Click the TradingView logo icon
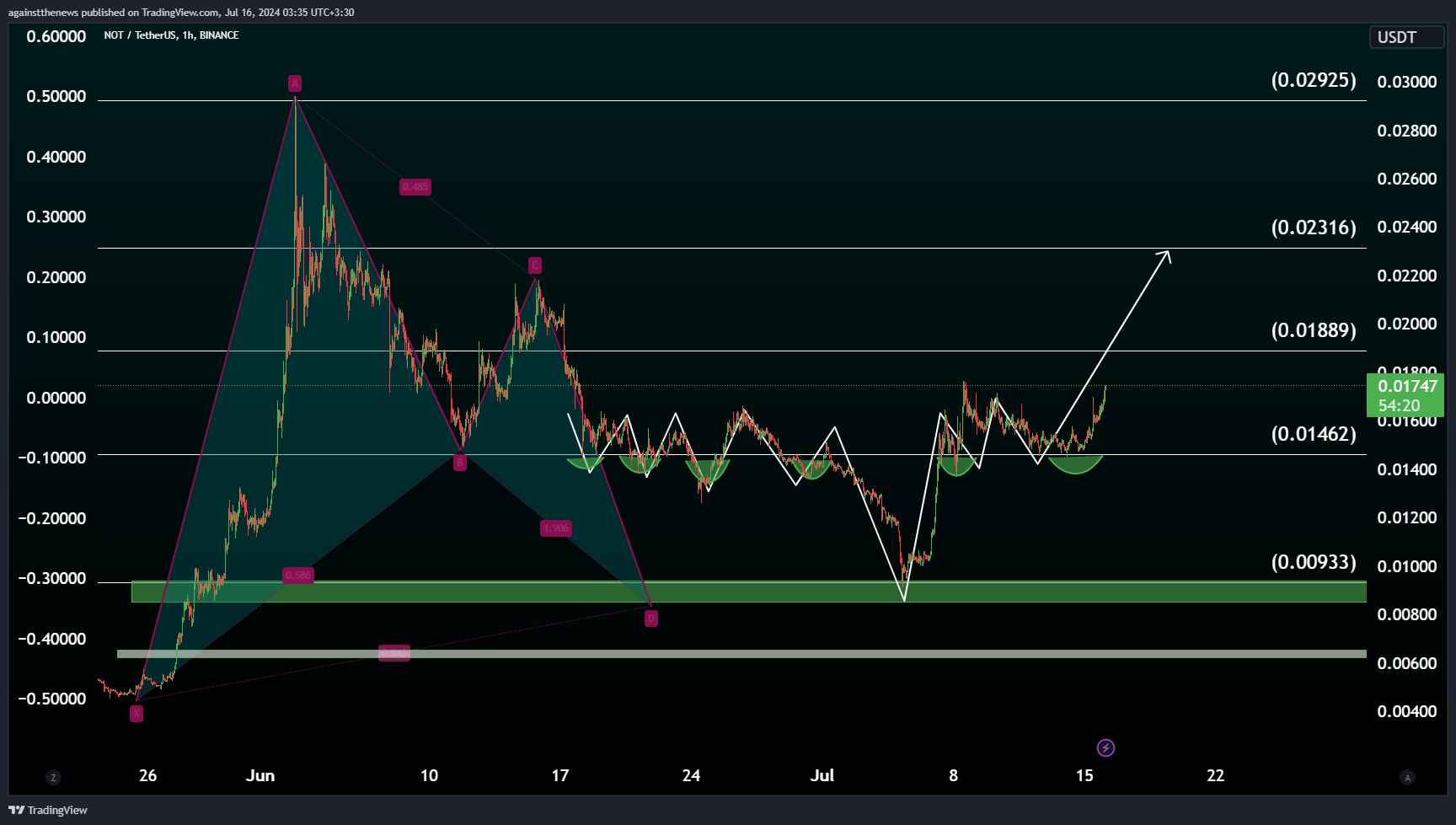This screenshot has width=1456, height=825. pyautogui.click(x=17, y=810)
